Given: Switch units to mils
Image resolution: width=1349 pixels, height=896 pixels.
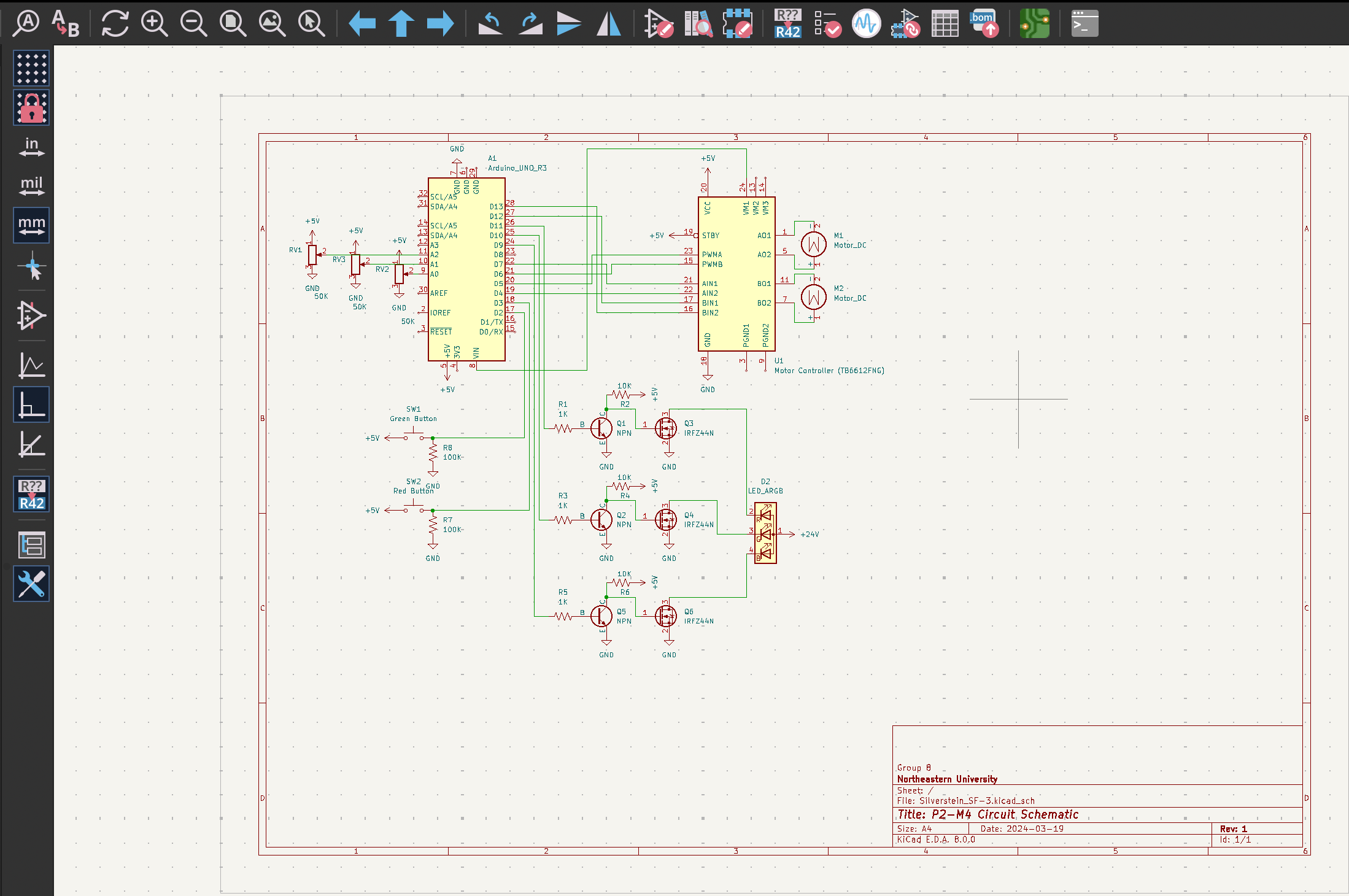Looking at the screenshot, I should point(31,186).
